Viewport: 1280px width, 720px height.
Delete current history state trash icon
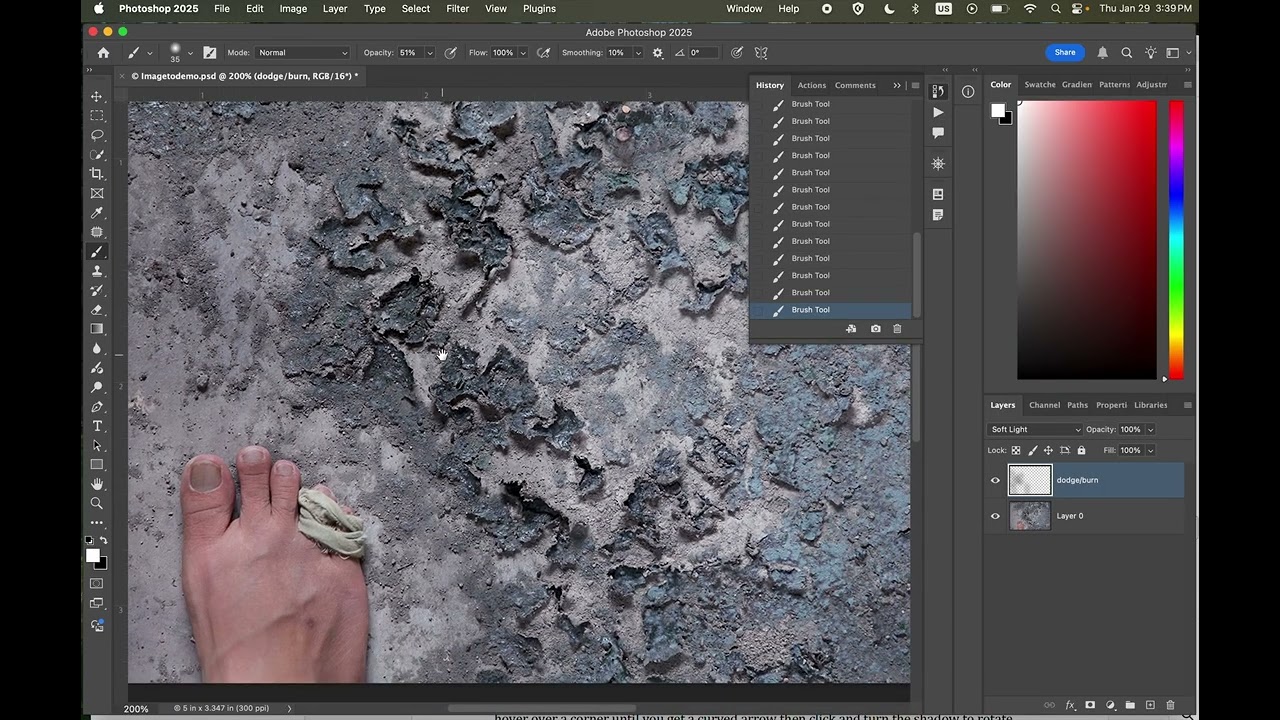point(897,329)
